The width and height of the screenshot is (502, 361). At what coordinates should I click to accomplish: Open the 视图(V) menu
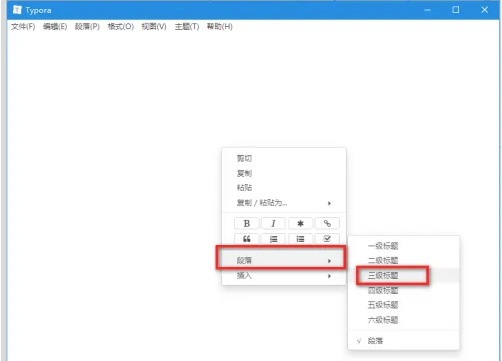point(154,26)
